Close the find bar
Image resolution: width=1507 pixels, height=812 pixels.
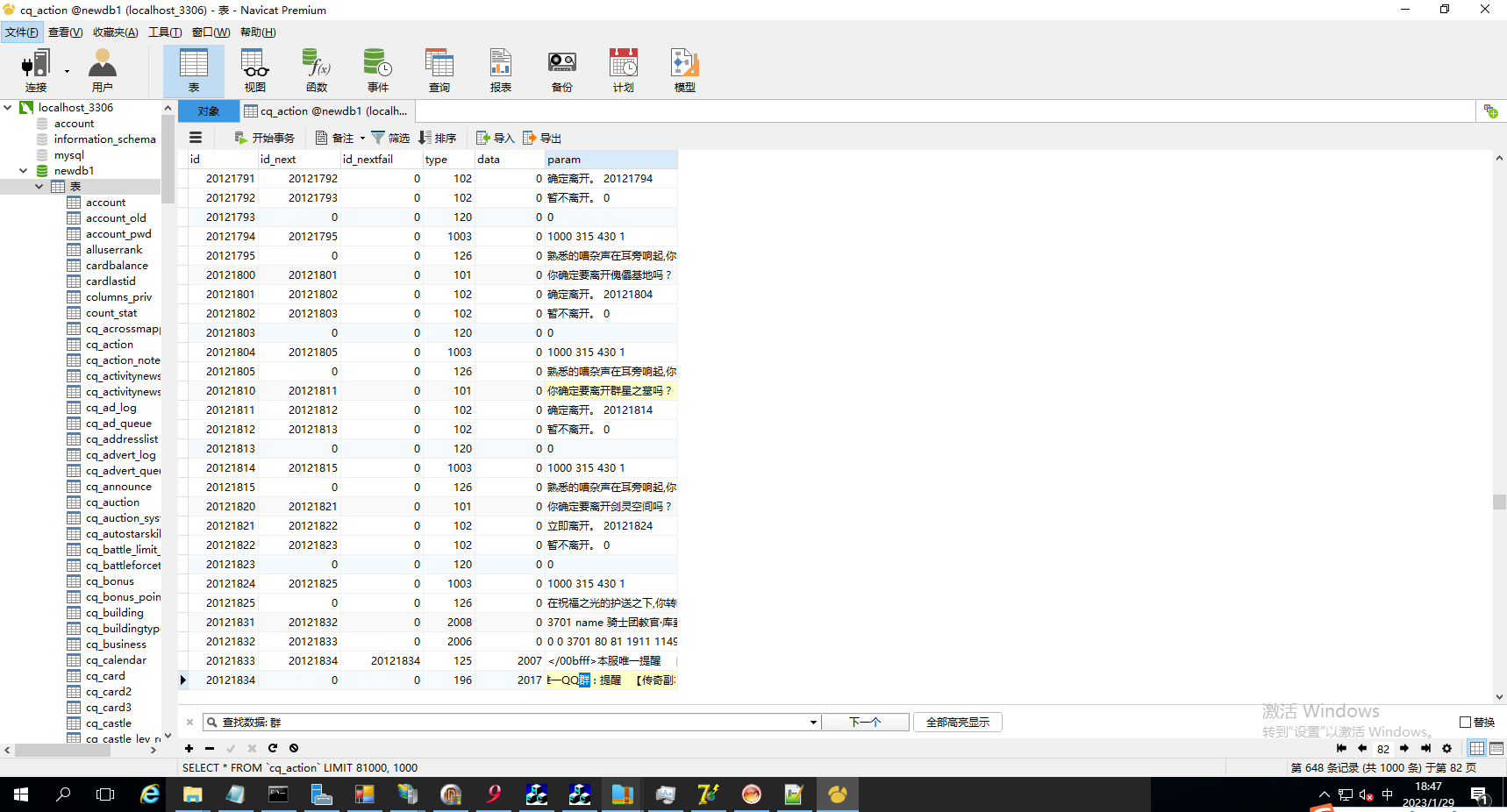click(189, 723)
